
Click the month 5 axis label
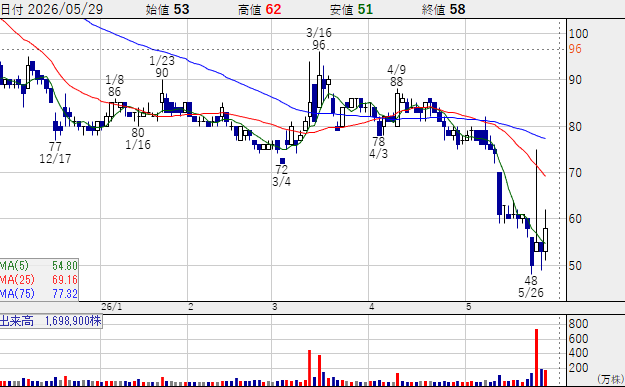pyautogui.click(x=469, y=306)
